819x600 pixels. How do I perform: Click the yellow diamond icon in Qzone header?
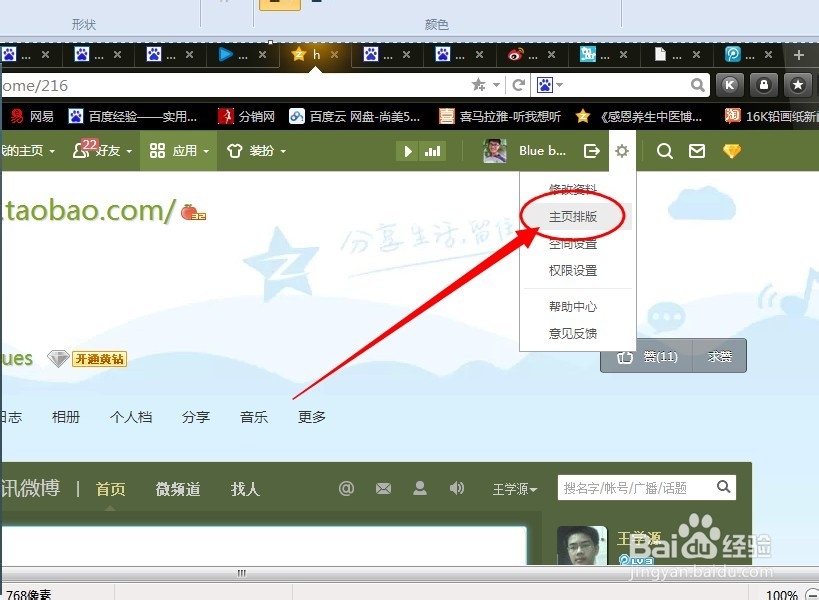point(732,151)
